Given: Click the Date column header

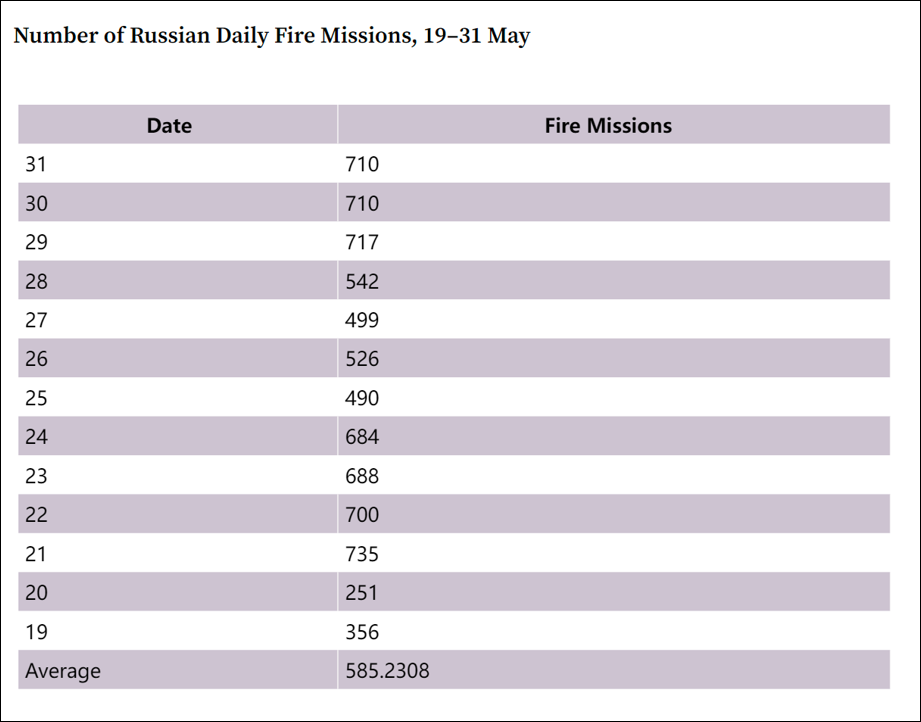Looking at the screenshot, I should [169, 126].
